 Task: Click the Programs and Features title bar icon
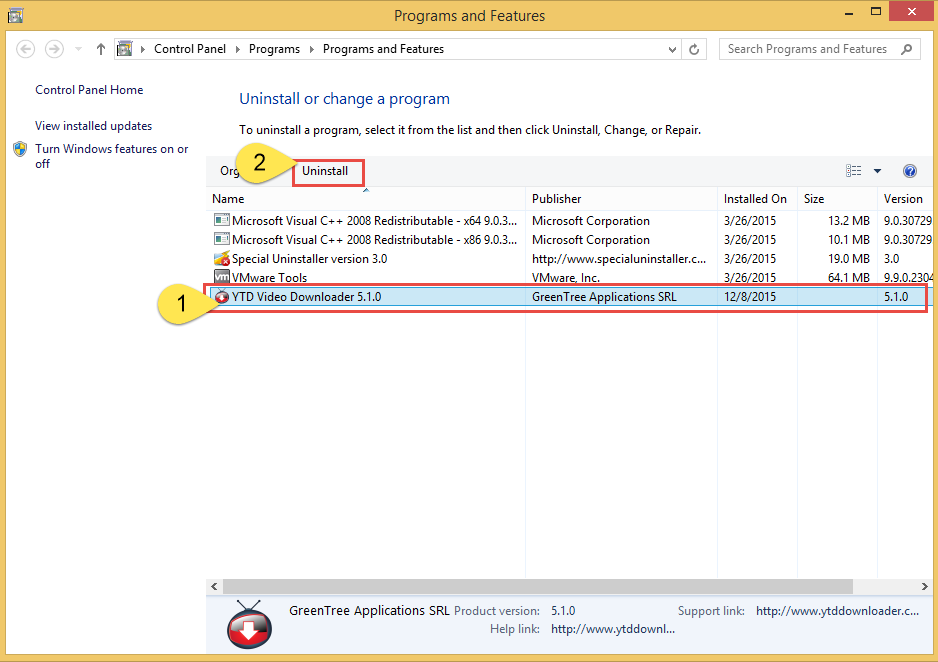[x=15, y=15]
